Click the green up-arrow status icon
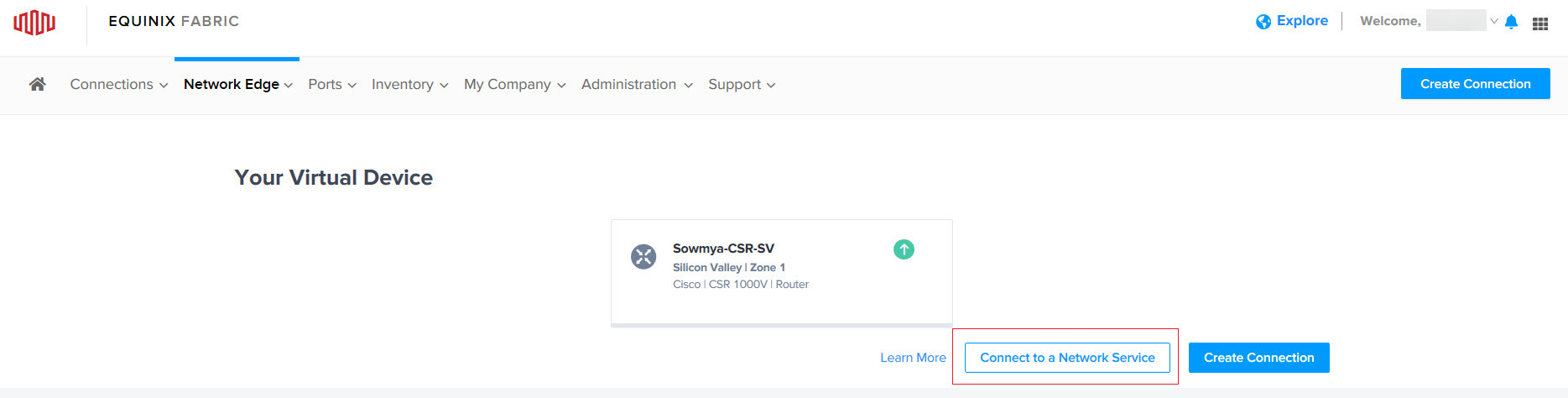Viewport: 1568px width, 398px height. (x=904, y=249)
